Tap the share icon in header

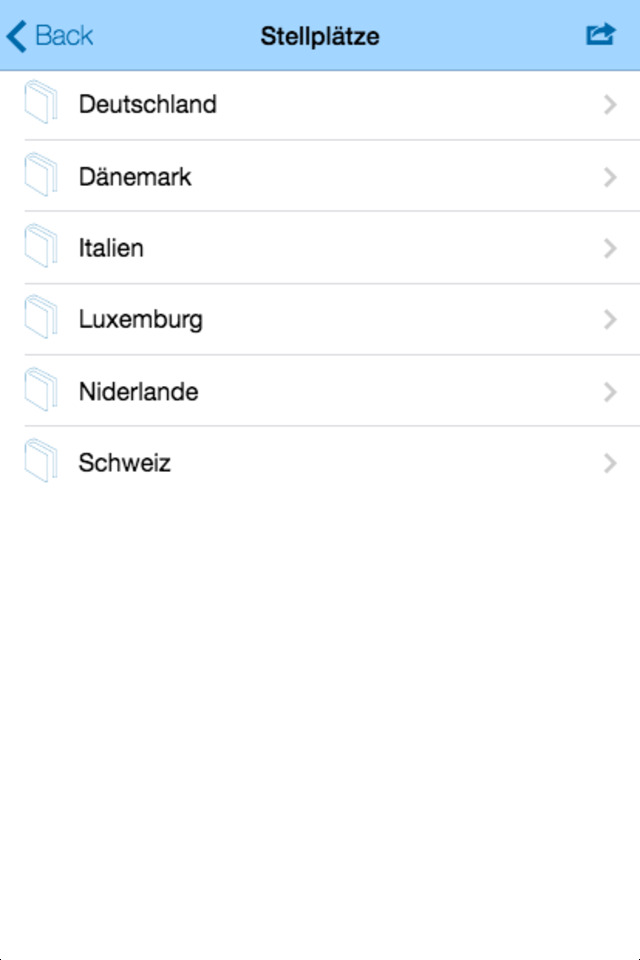(x=600, y=36)
